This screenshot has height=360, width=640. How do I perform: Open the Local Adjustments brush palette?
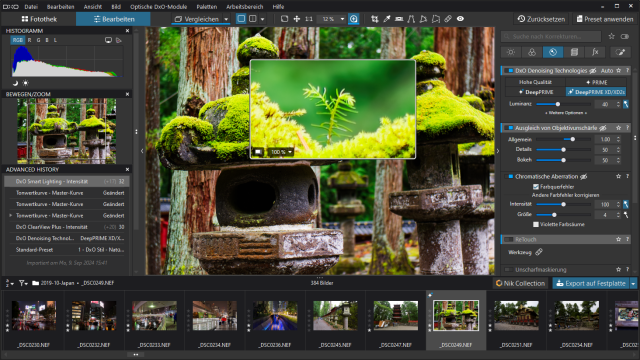(620, 52)
